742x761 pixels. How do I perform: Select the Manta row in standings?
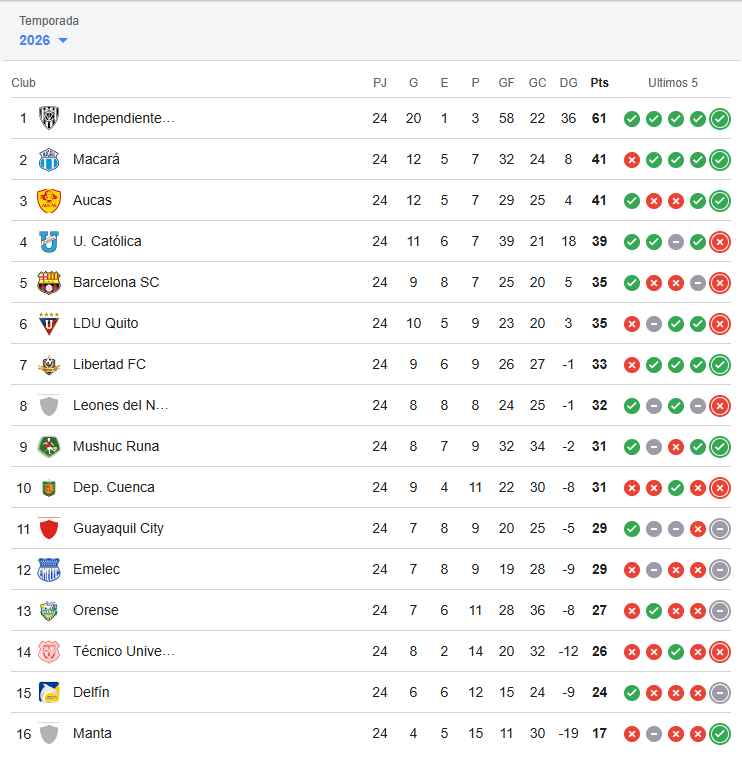pos(371,733)
